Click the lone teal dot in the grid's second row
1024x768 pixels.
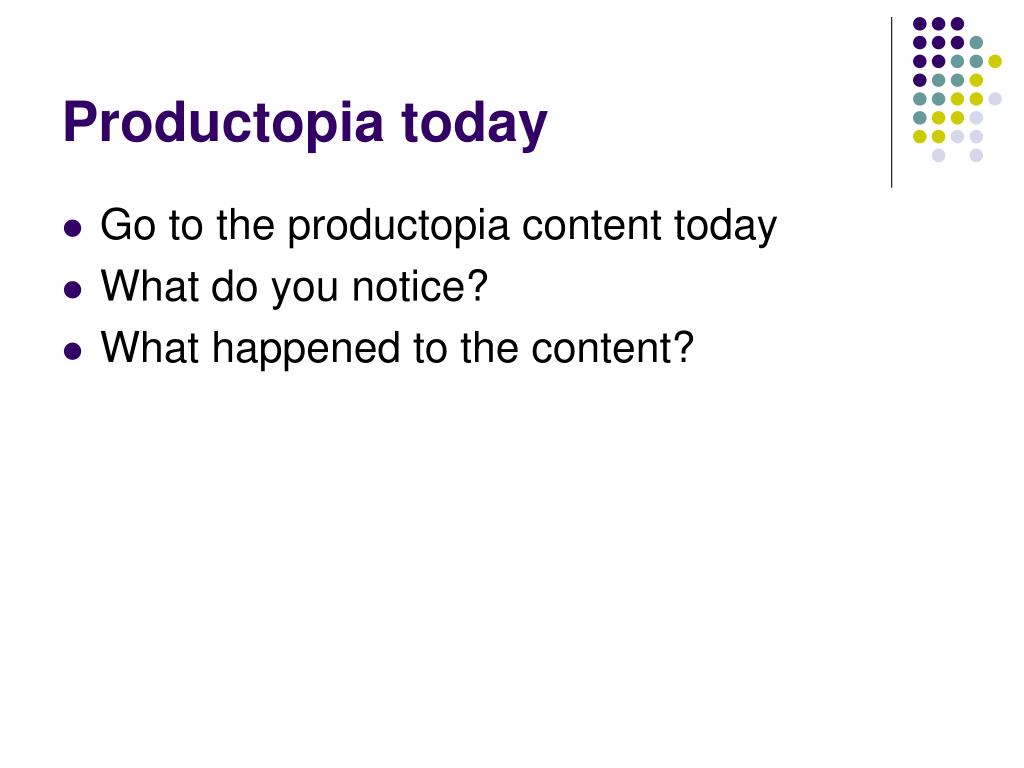click(976, 43)
